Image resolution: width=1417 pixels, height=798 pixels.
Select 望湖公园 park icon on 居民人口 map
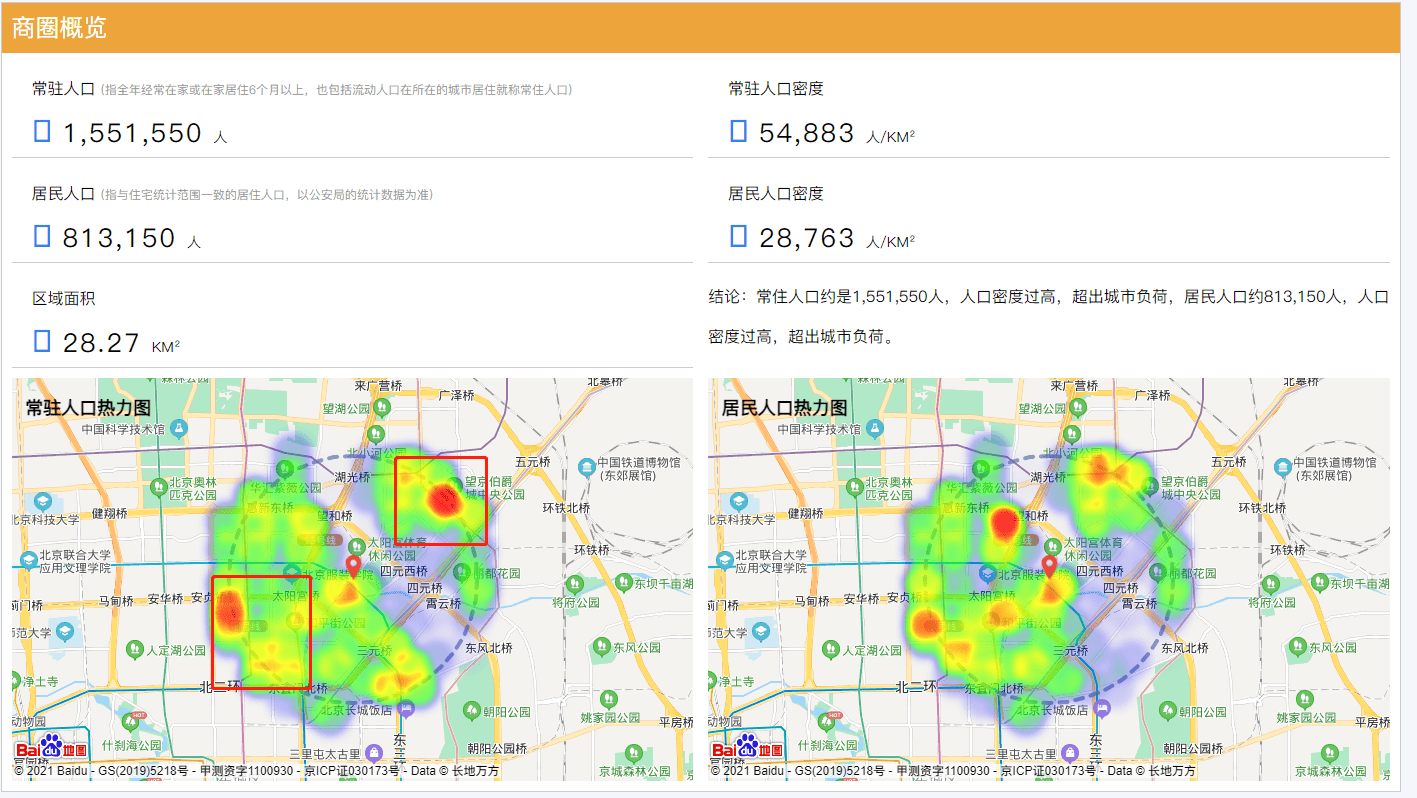point(1076,408)
